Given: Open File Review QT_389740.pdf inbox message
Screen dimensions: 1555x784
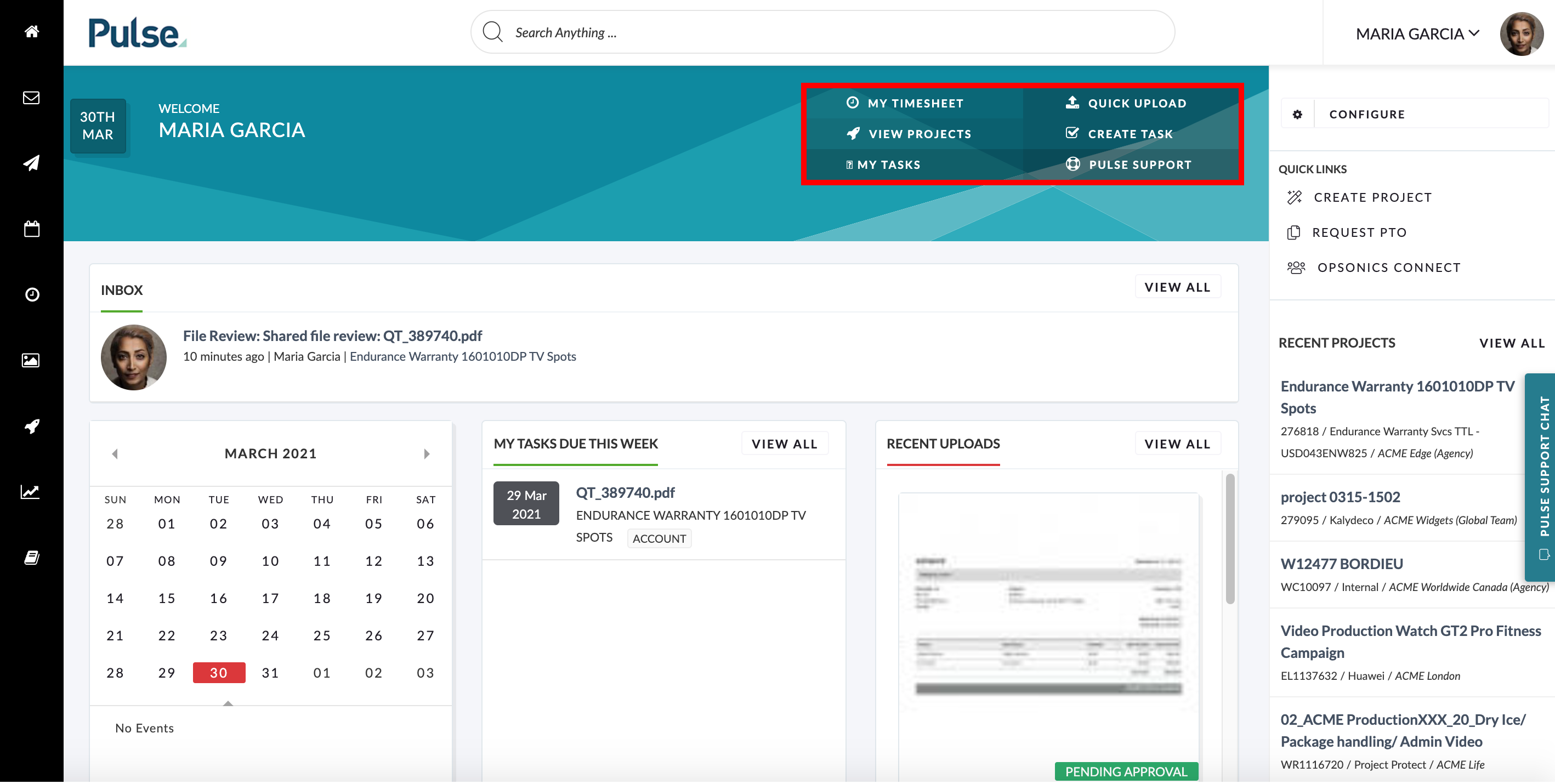Looking at the screenshot, I should coord(332,336).
